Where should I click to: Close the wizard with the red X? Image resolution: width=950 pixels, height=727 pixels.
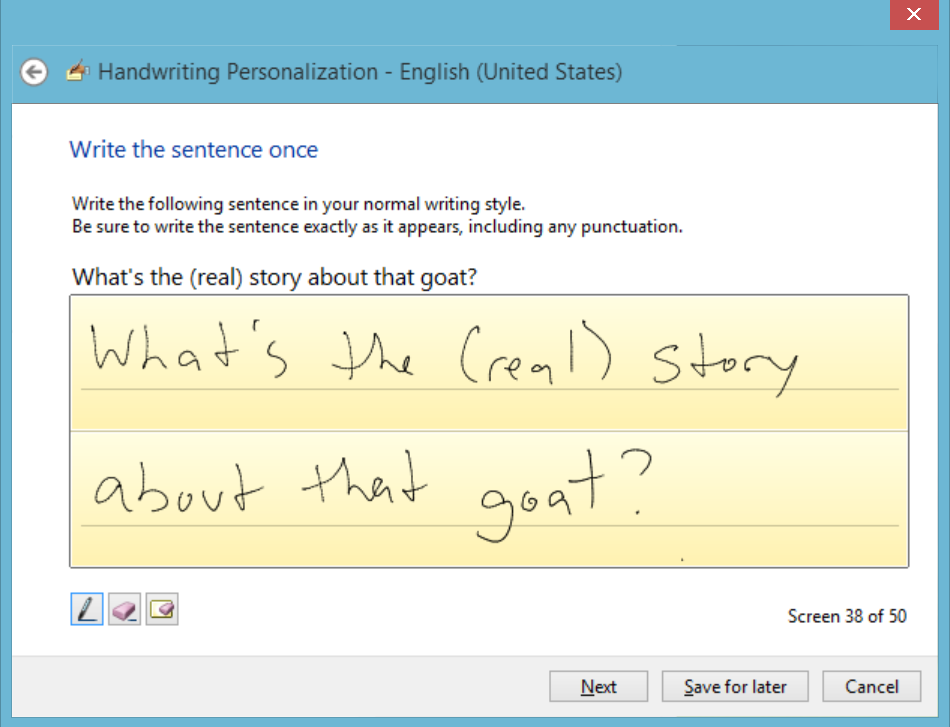point(913,14)
